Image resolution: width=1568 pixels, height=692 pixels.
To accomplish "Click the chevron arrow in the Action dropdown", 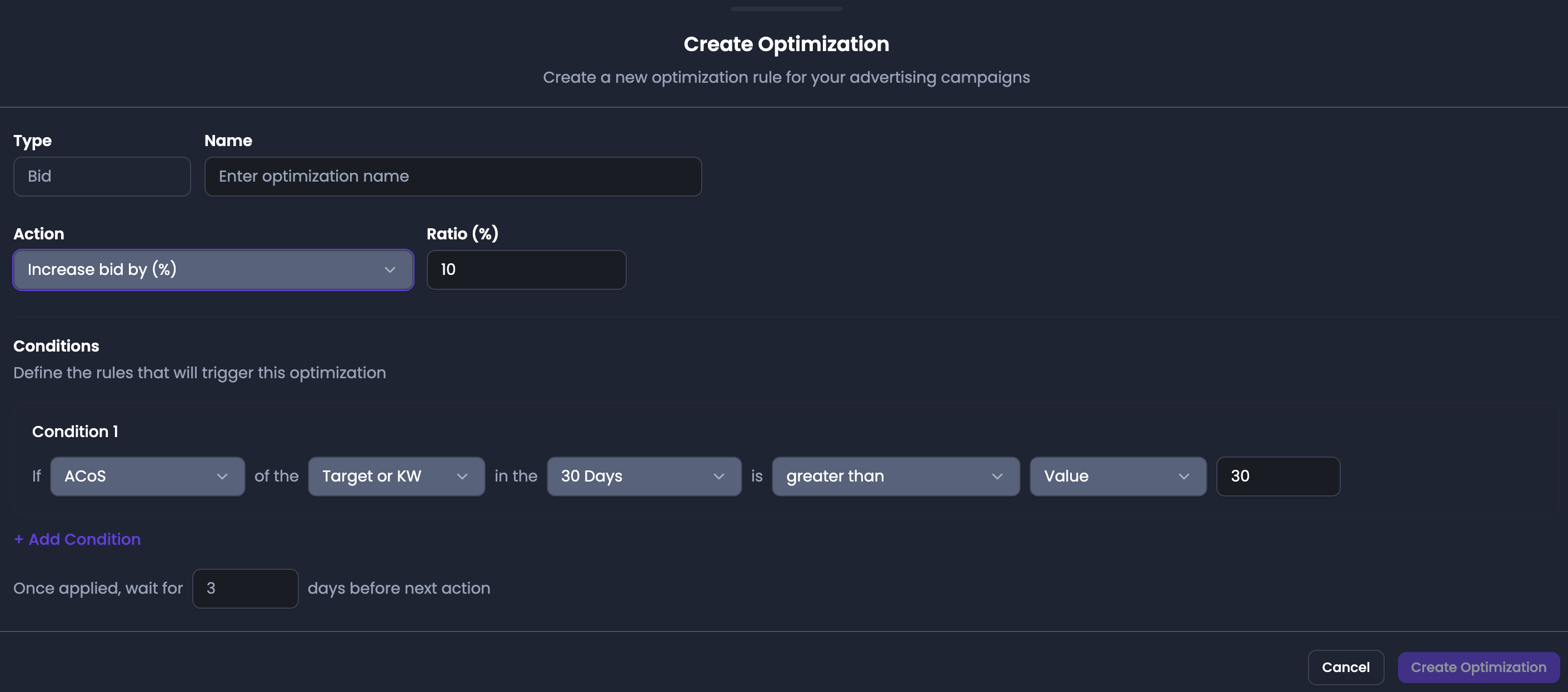I will [389, 269].
